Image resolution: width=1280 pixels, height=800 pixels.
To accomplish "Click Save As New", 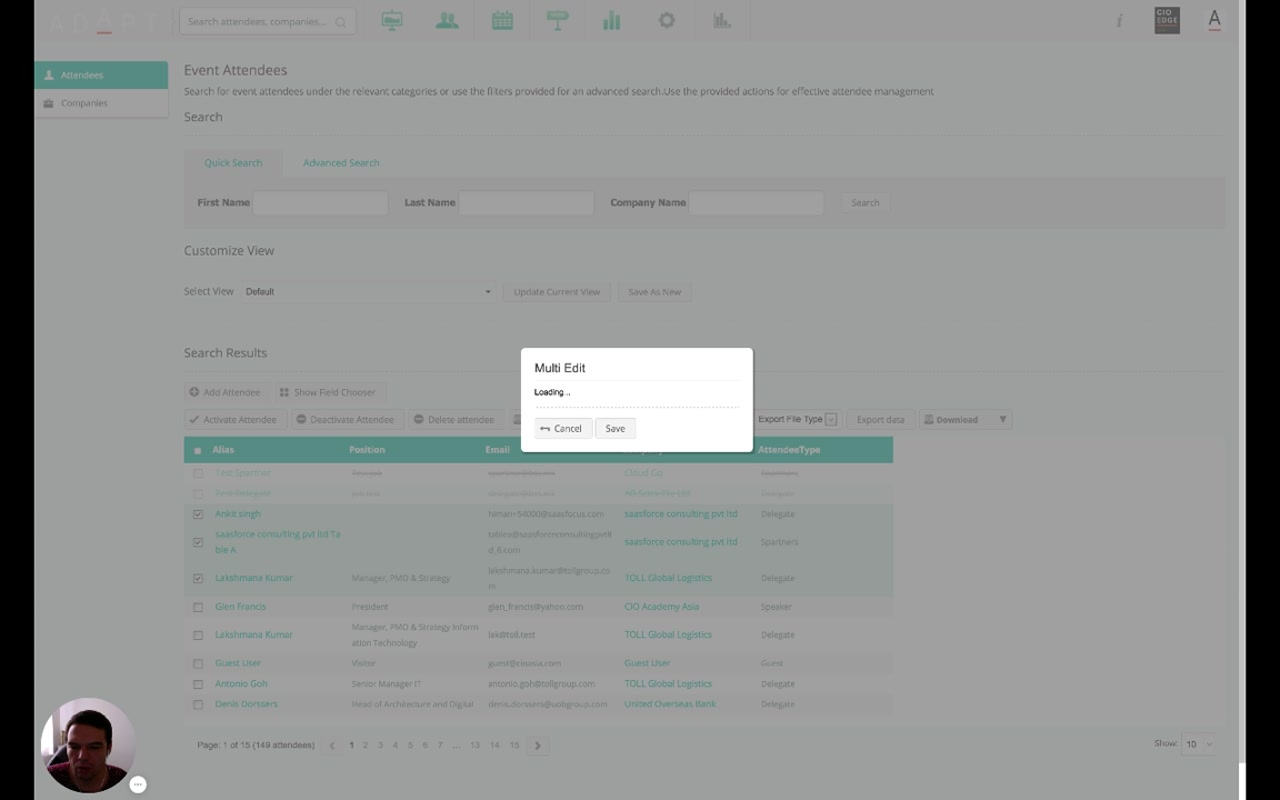I will point(654,292).
